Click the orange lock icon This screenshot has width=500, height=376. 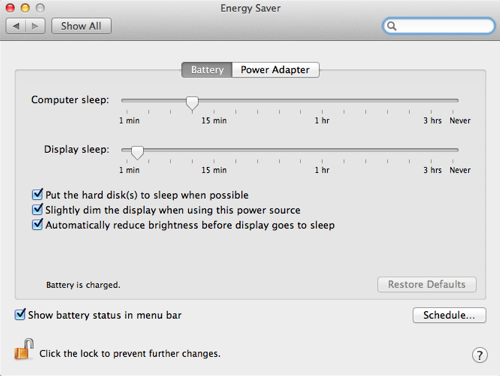[24, 349]
